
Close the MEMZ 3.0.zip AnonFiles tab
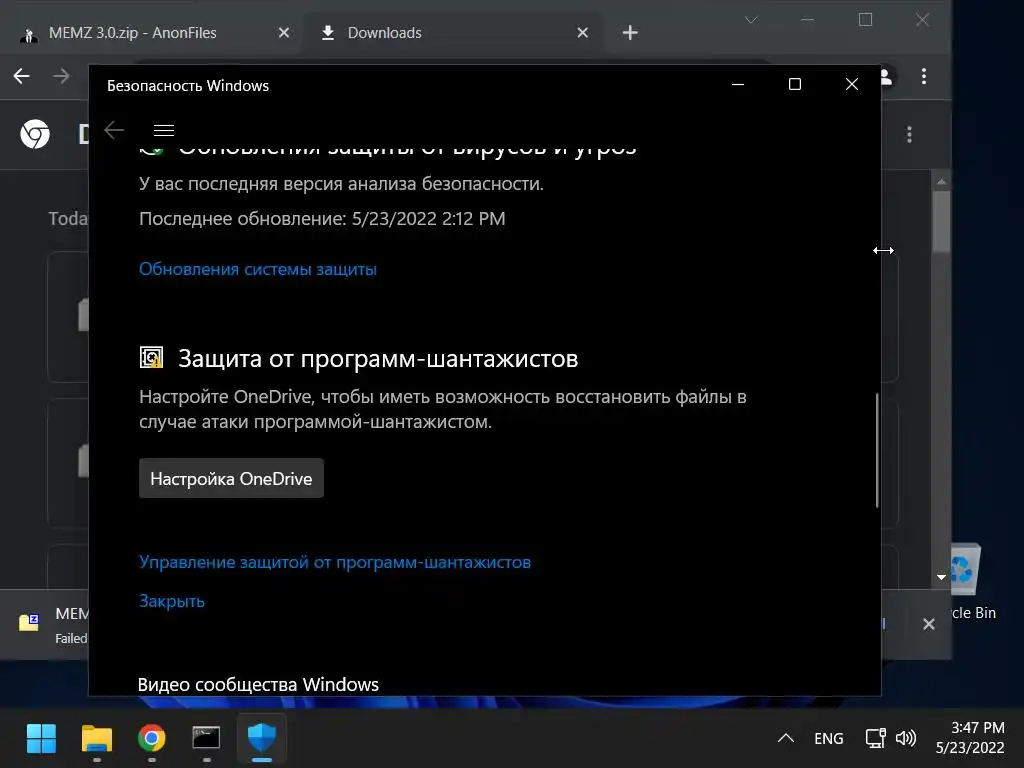[283, 33]
